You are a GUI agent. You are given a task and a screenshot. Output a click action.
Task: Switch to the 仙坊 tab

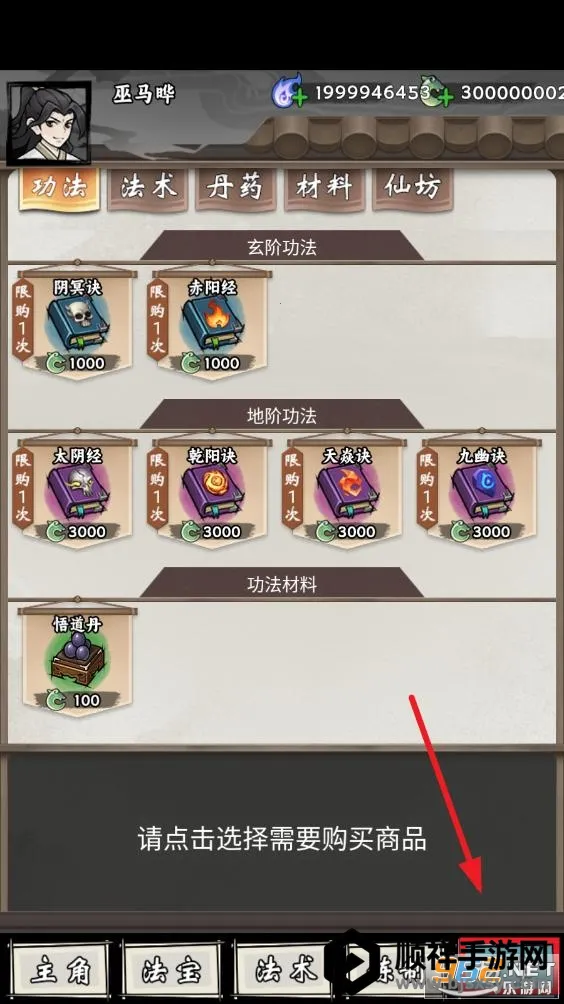412,188
